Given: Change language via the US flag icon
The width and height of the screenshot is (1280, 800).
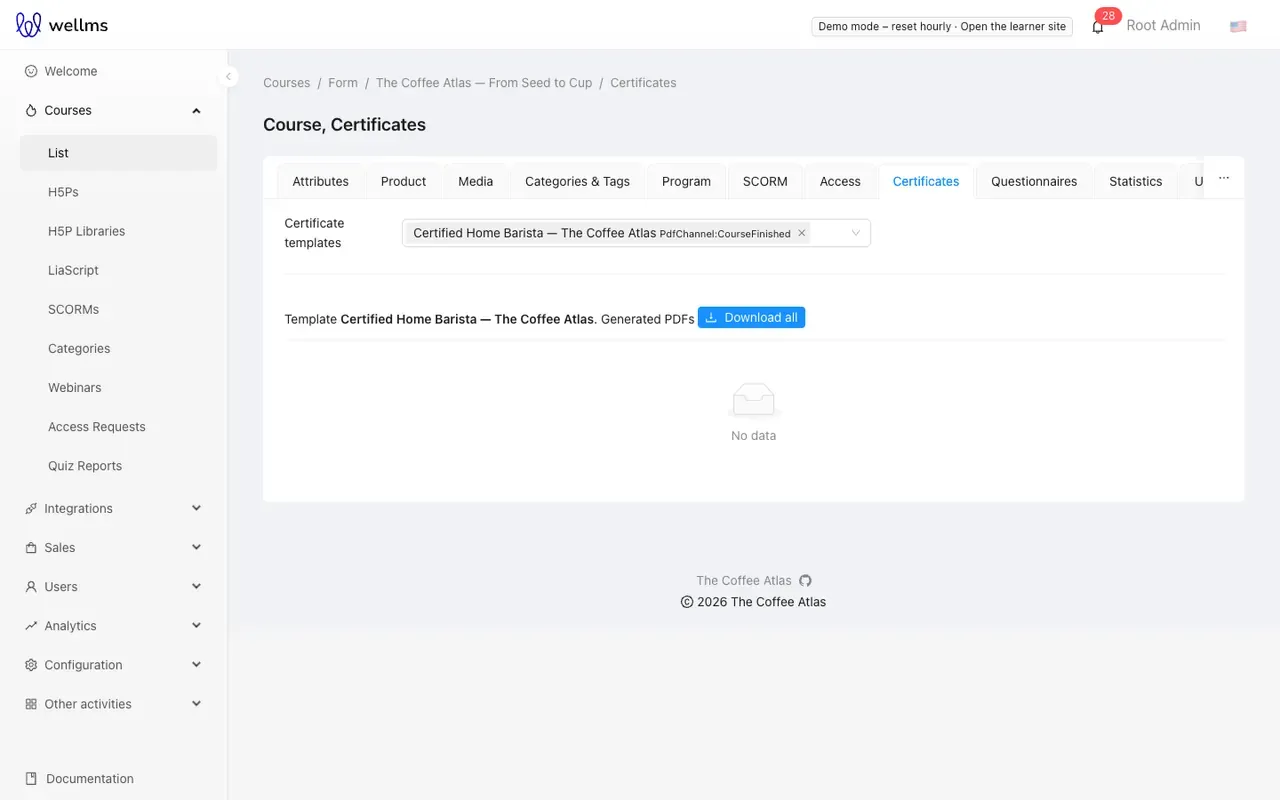Looking at the screenshot, I should (x=1238, y=26).
